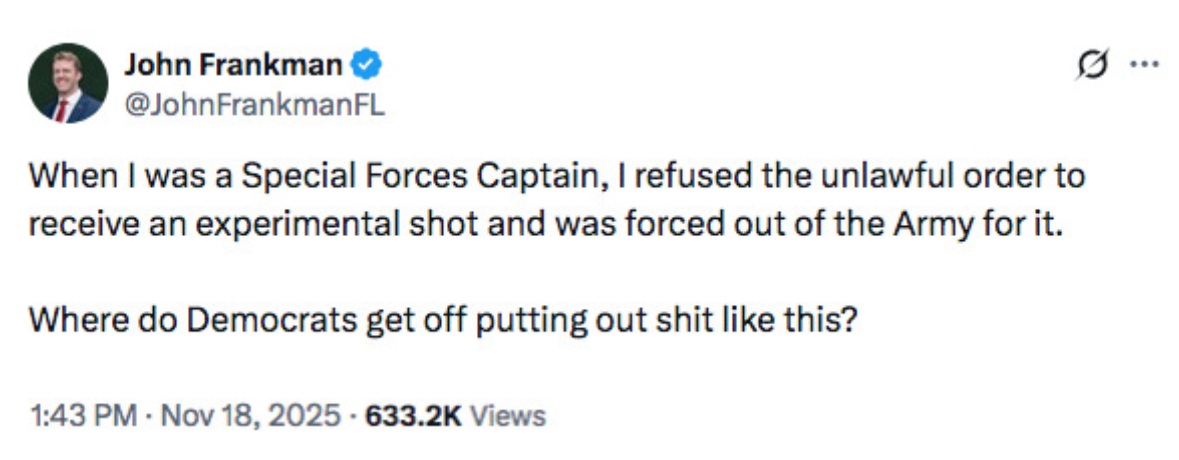Click the Views label beside the count

(508, 415)
